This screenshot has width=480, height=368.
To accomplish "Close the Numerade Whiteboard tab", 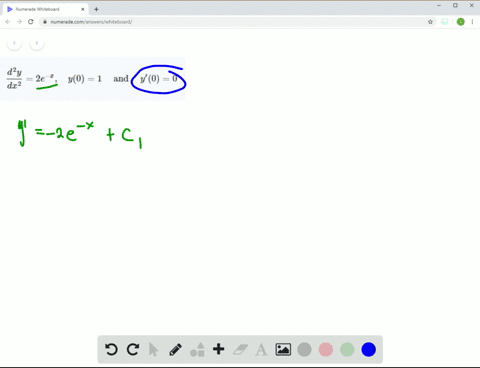I will pyautogui.click(x=83, y=9).
